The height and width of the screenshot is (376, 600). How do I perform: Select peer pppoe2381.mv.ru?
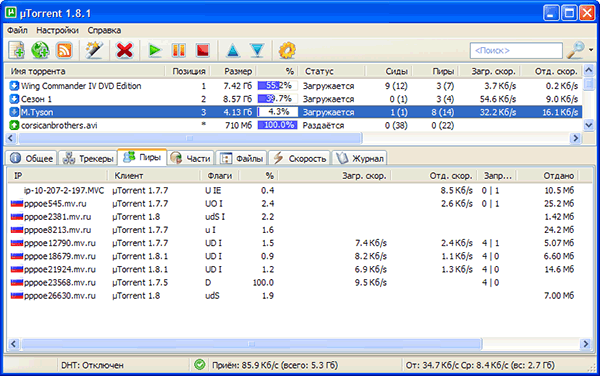[293, 217]
